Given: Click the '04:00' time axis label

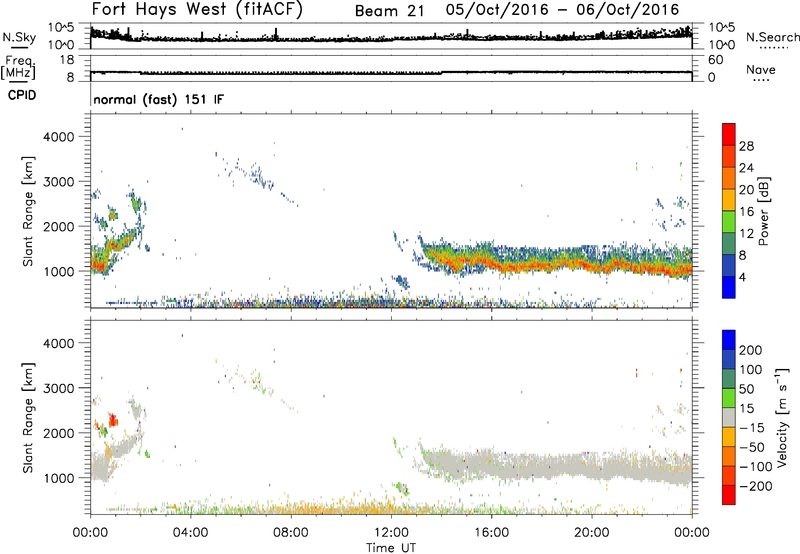Looking at the screenshot, I should (191, 533).
